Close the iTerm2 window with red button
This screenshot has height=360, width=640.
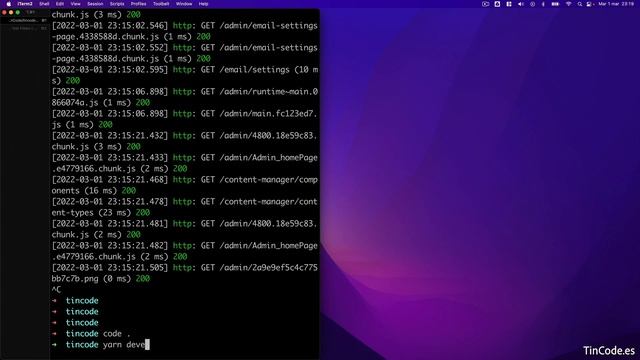tap(4, 13)
